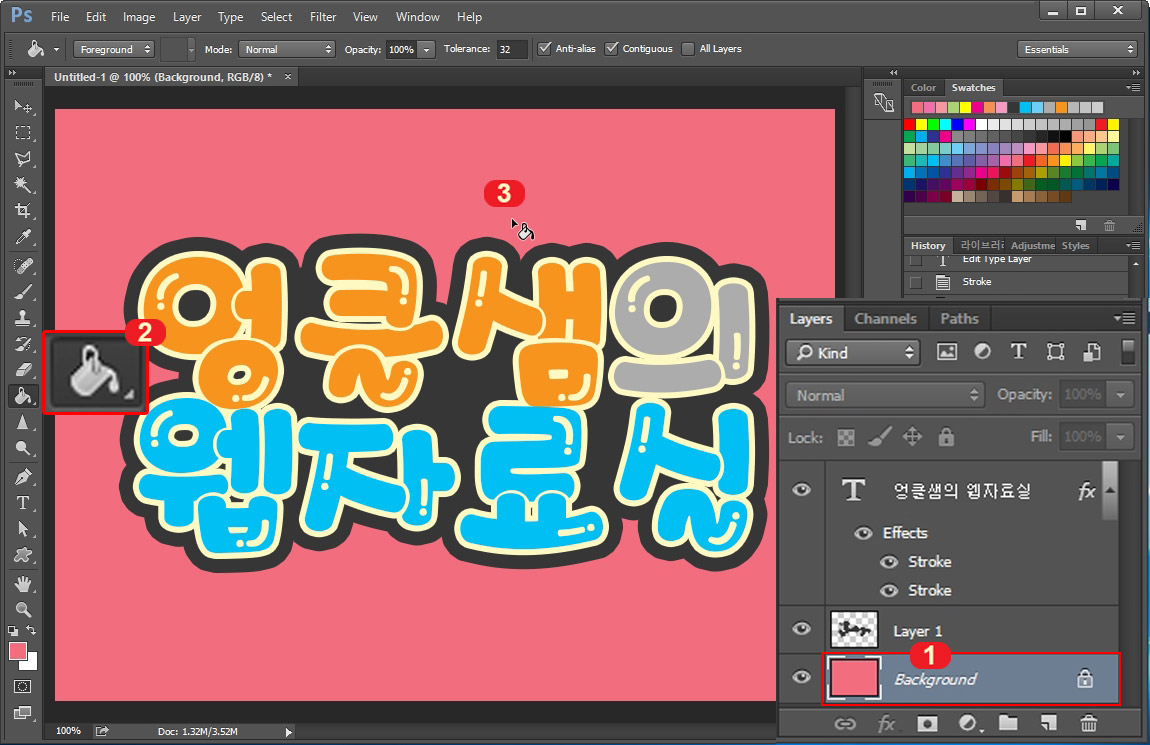Select the Dodge tool
The image size is (1150, 745).
(23, 448)
